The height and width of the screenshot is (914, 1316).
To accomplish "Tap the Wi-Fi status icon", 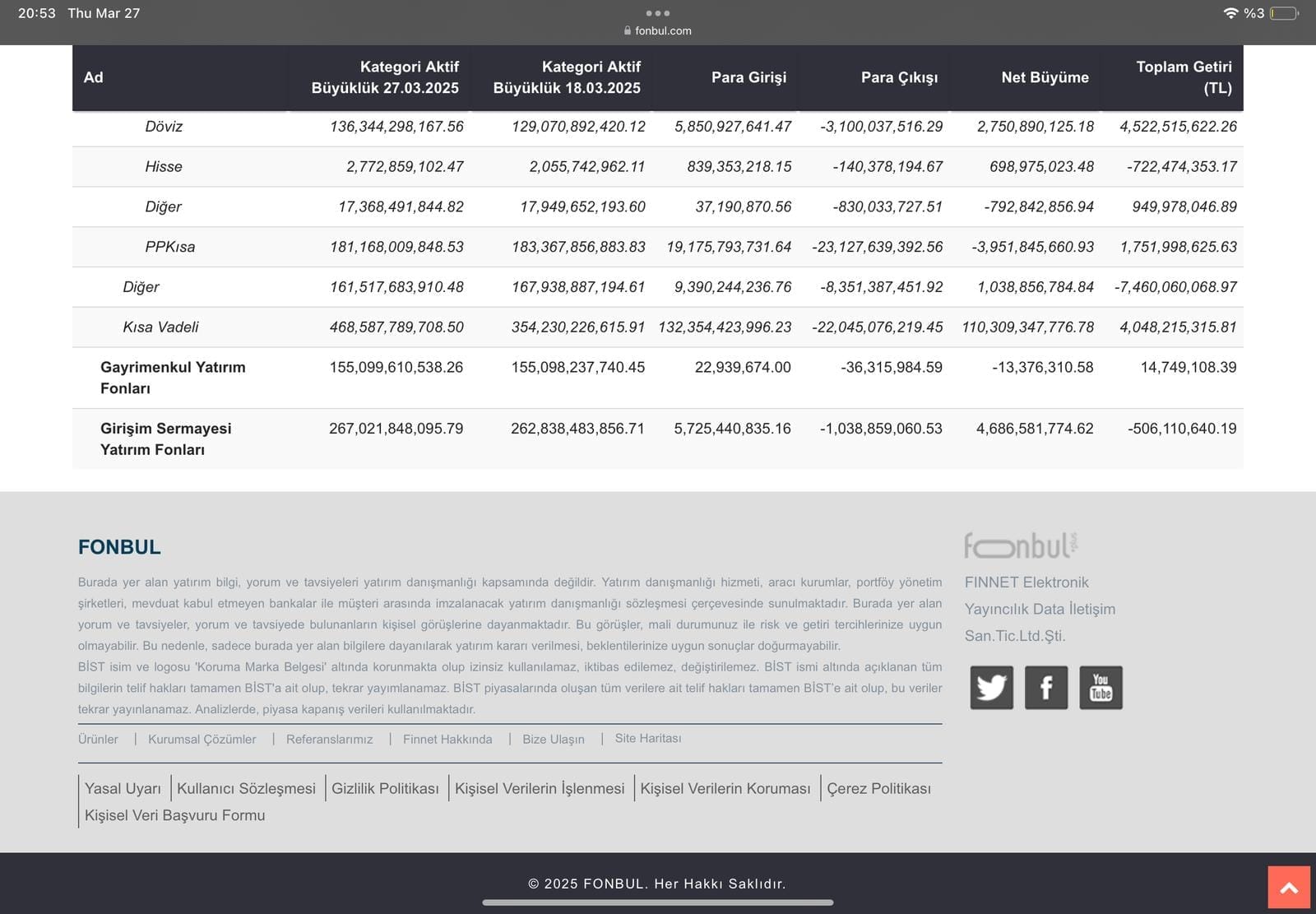I will coord(1230,13).
